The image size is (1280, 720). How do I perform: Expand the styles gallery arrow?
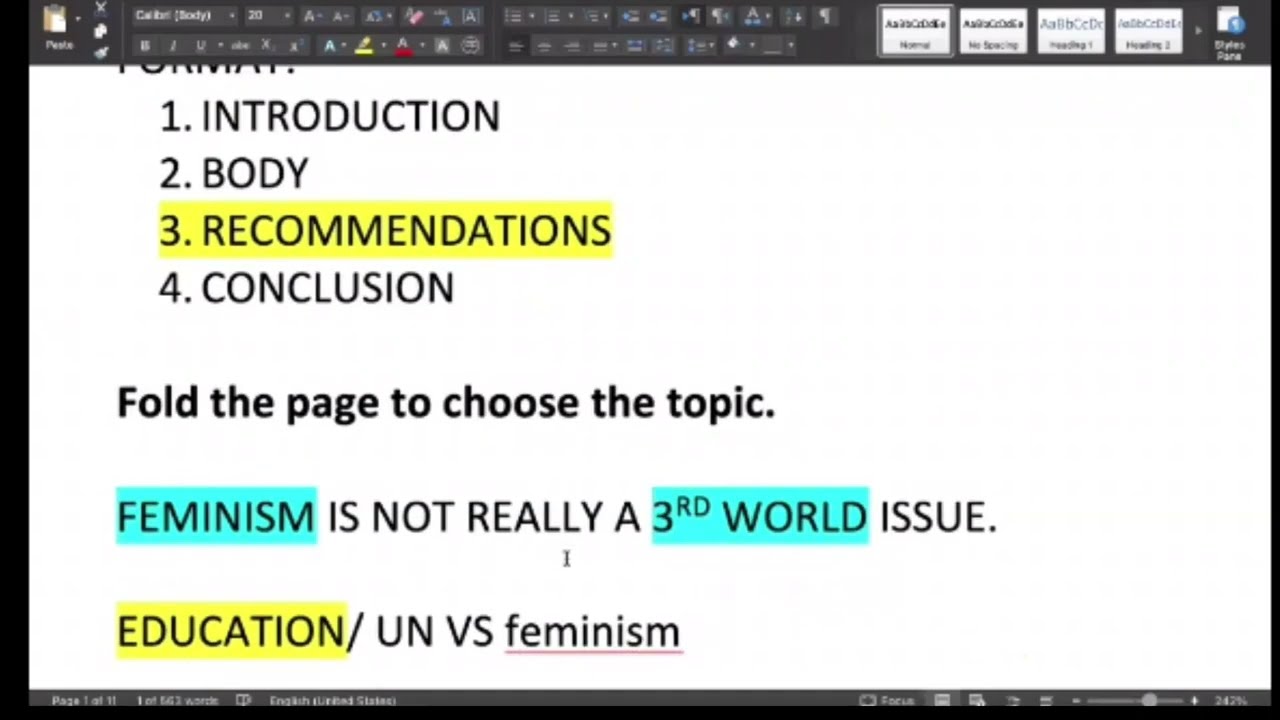pyautogui.click(x=1198, y=30)
